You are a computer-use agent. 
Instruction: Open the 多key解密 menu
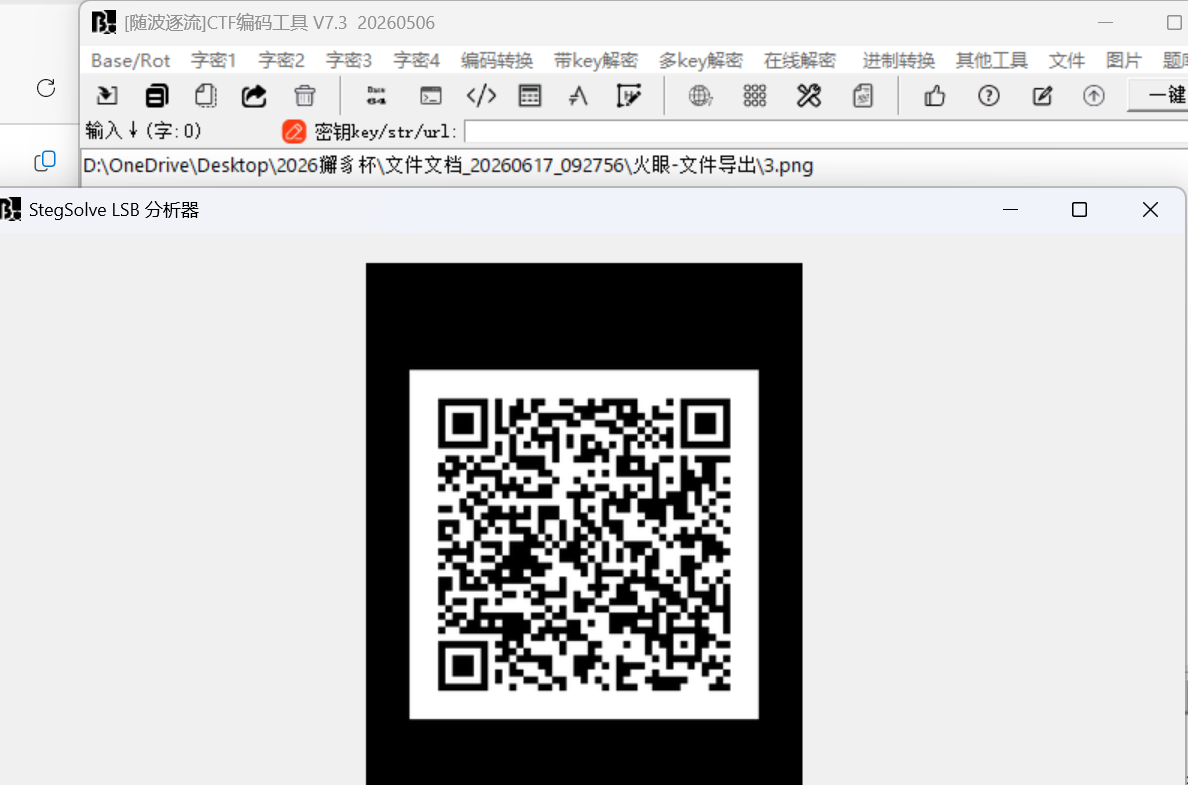(701, 61)
